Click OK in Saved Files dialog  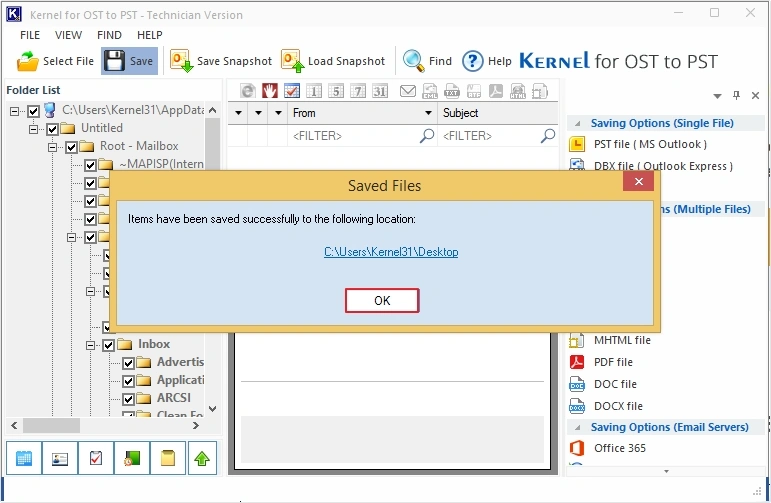(382, 300)
